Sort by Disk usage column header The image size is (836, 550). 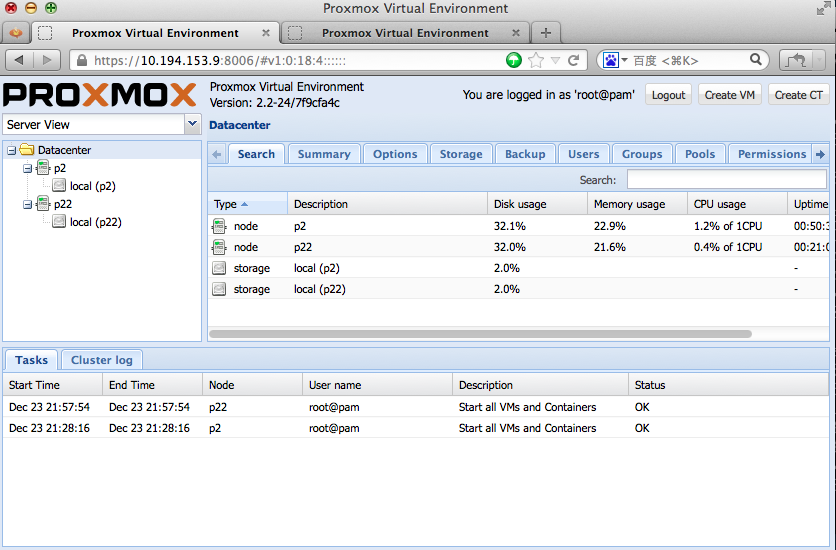pyautogui.click(x=537, y=204)
